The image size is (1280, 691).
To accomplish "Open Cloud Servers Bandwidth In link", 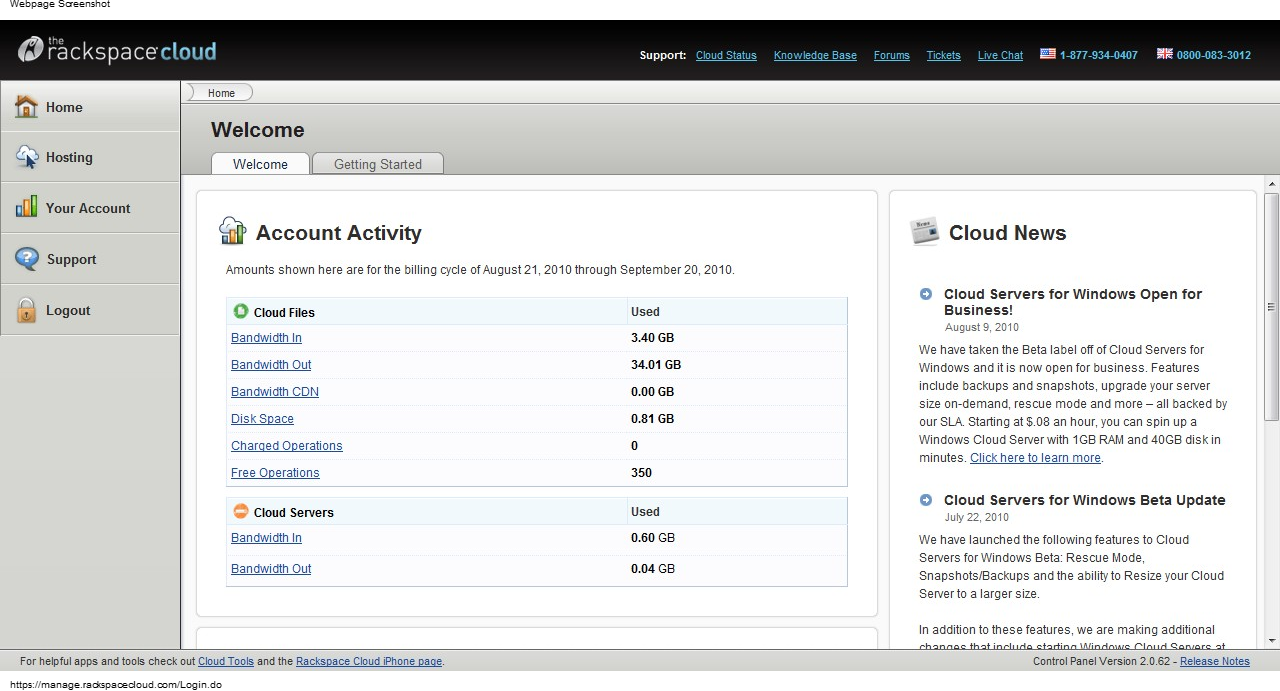I will pyautogui.click(x=266, y=538).
